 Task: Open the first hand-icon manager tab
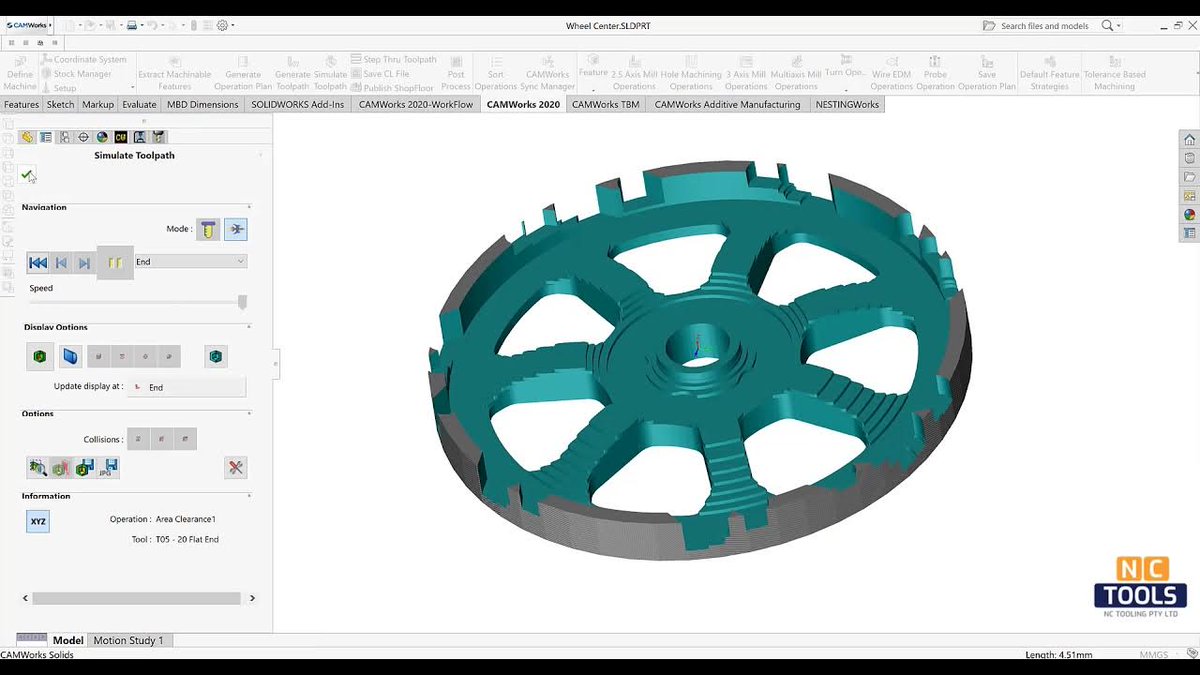coord(27,137)
